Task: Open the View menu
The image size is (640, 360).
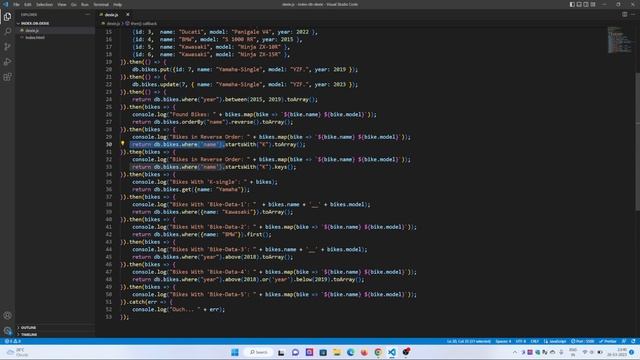Action: click(x=62, y=4)
